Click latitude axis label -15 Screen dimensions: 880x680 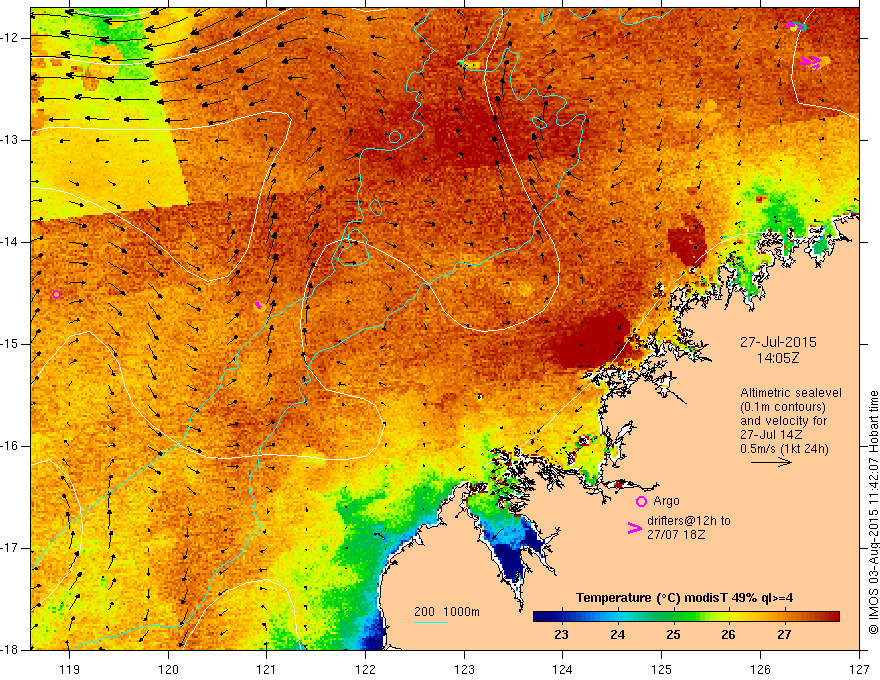coord(10,344)
